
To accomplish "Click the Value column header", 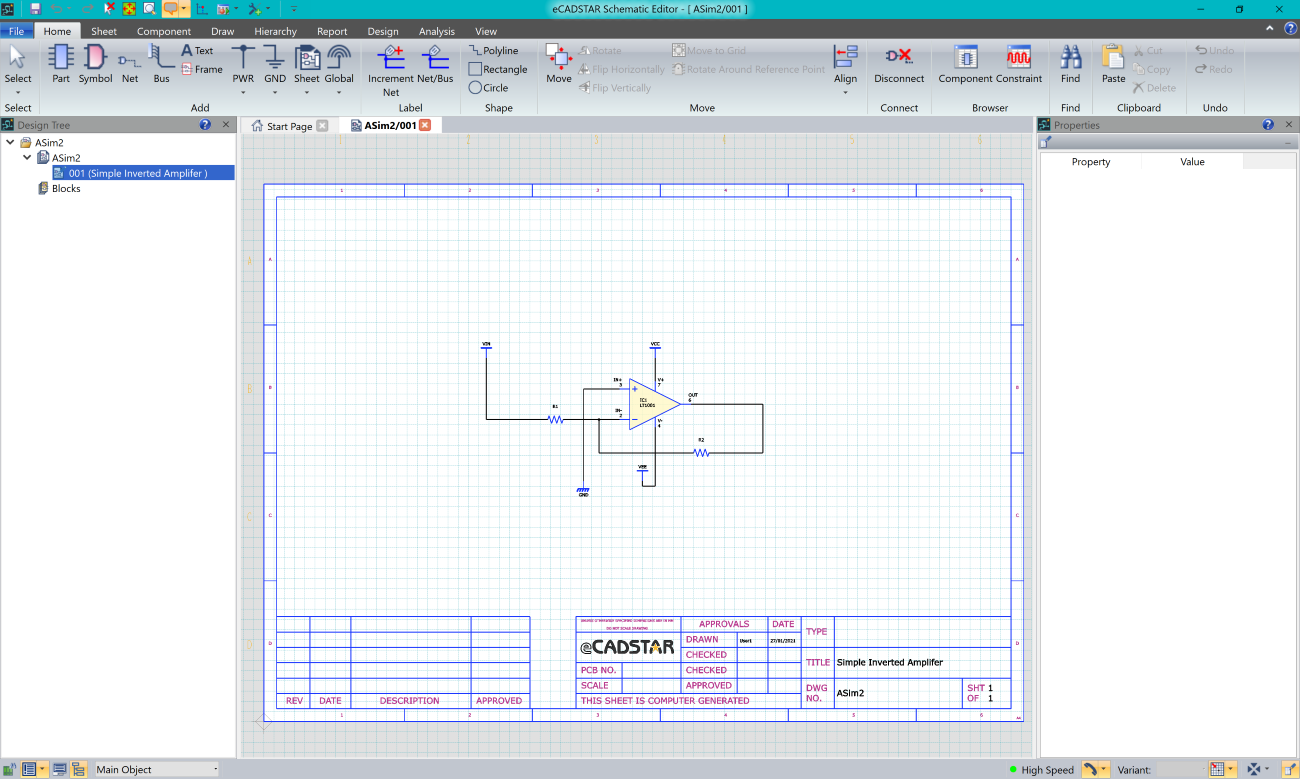I will (x=1192, y=161).
